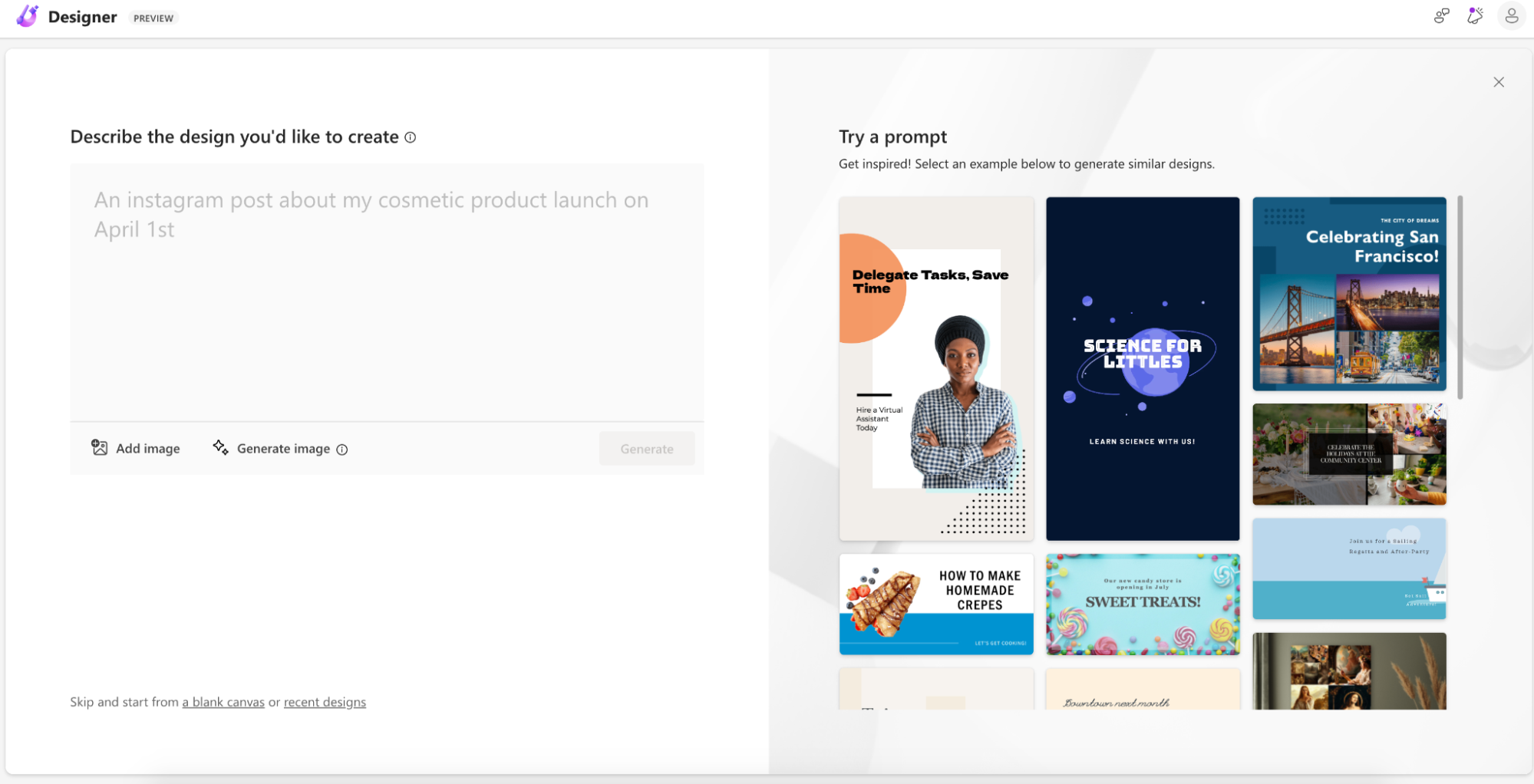The width and height of the screenshot is (1534, 784).
Task: Open the celebration notifications icon
Action: click(x=1475, y=16)
